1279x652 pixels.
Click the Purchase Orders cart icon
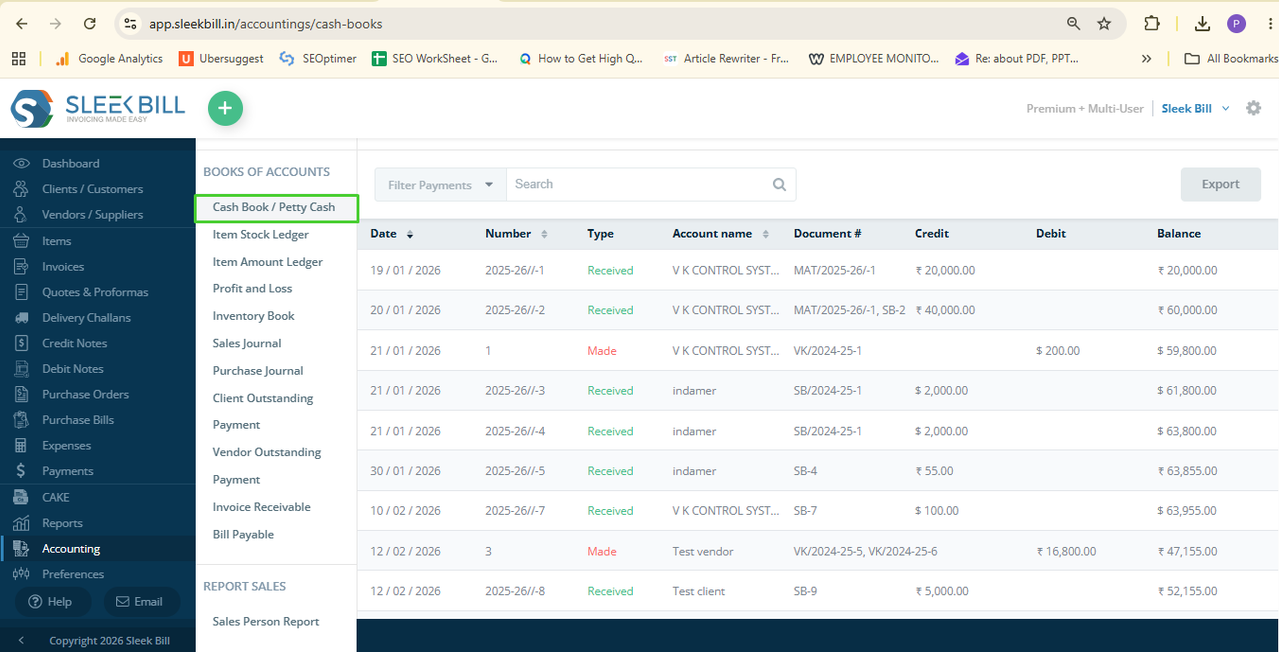pyautogui.click(x=21, y=394)
